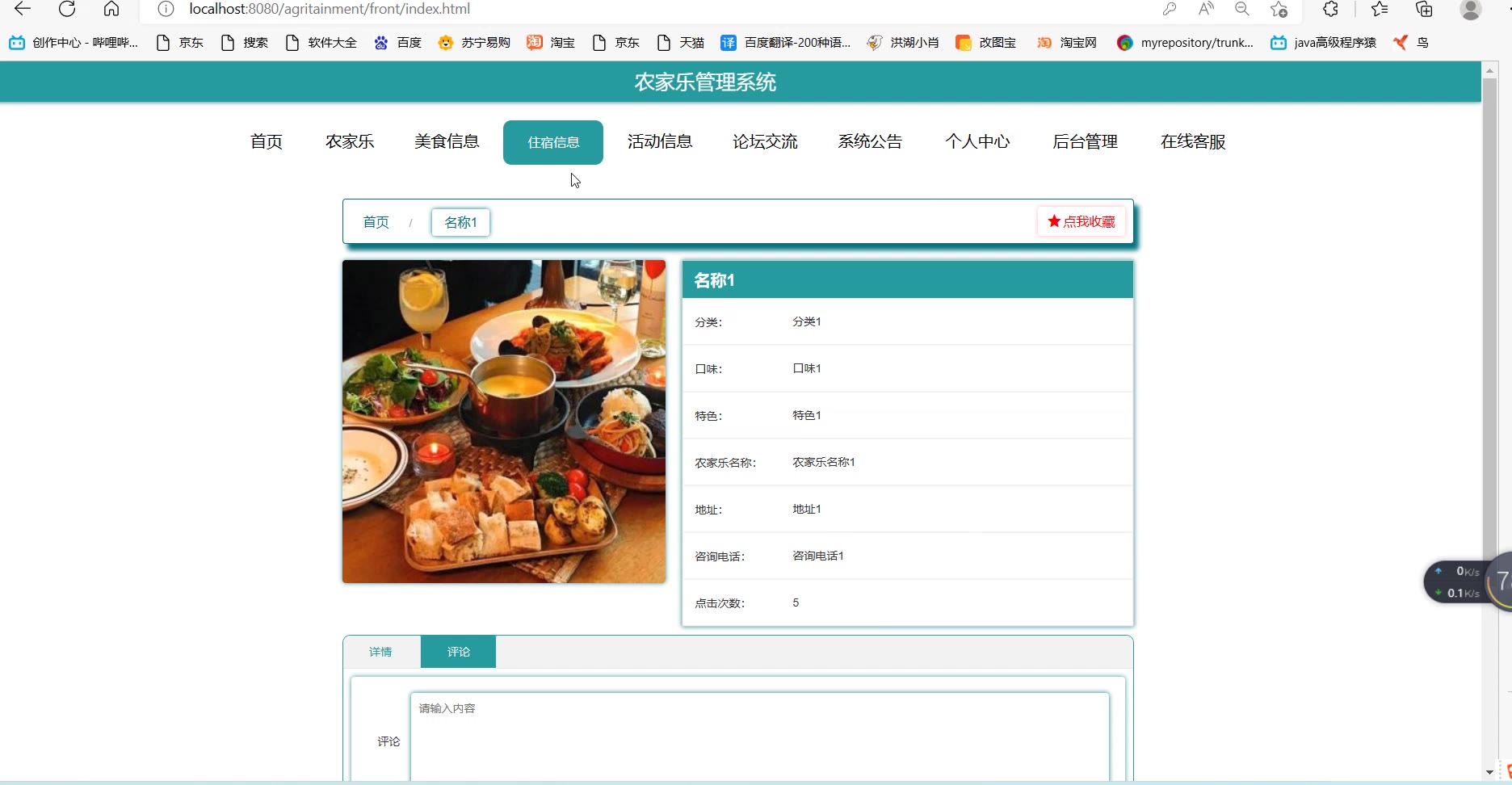Click the 农家乐名称1 value text
Screen dimensions: 1512x785
823,462
